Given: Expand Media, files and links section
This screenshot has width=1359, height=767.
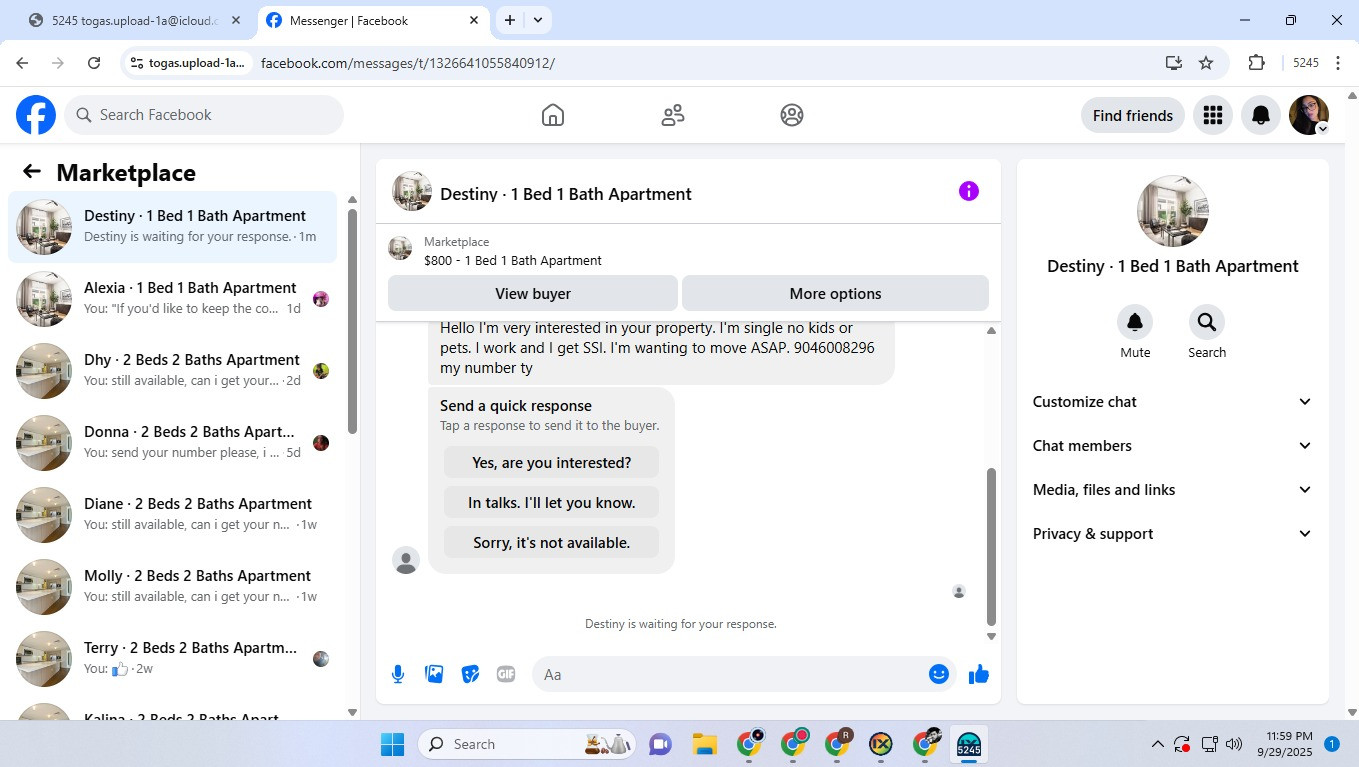Looking at the screenshot, I should tap(1173, 490).
